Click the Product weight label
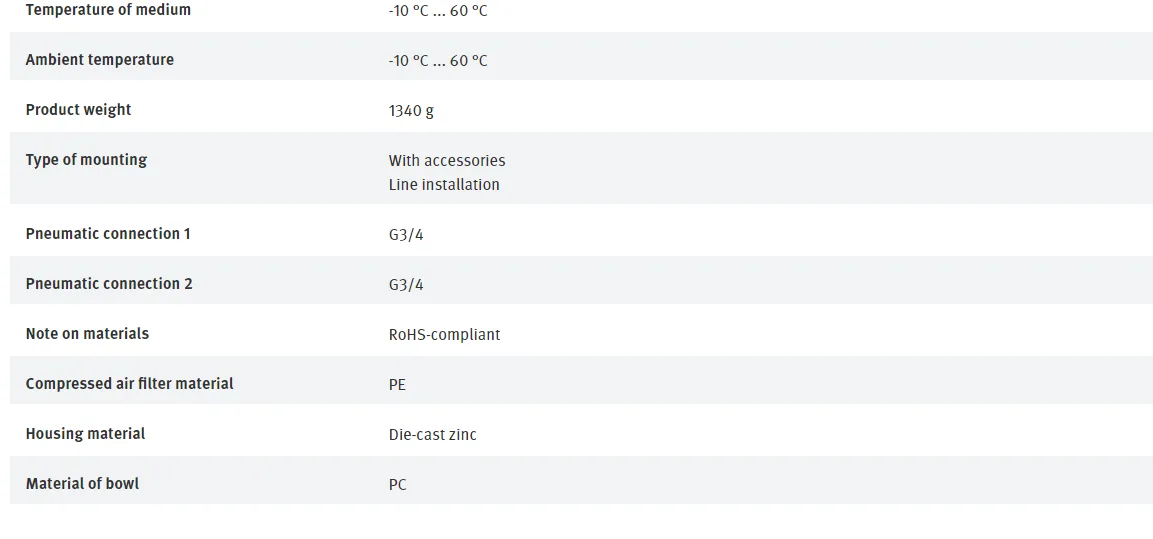 click(x=79, y=110)
